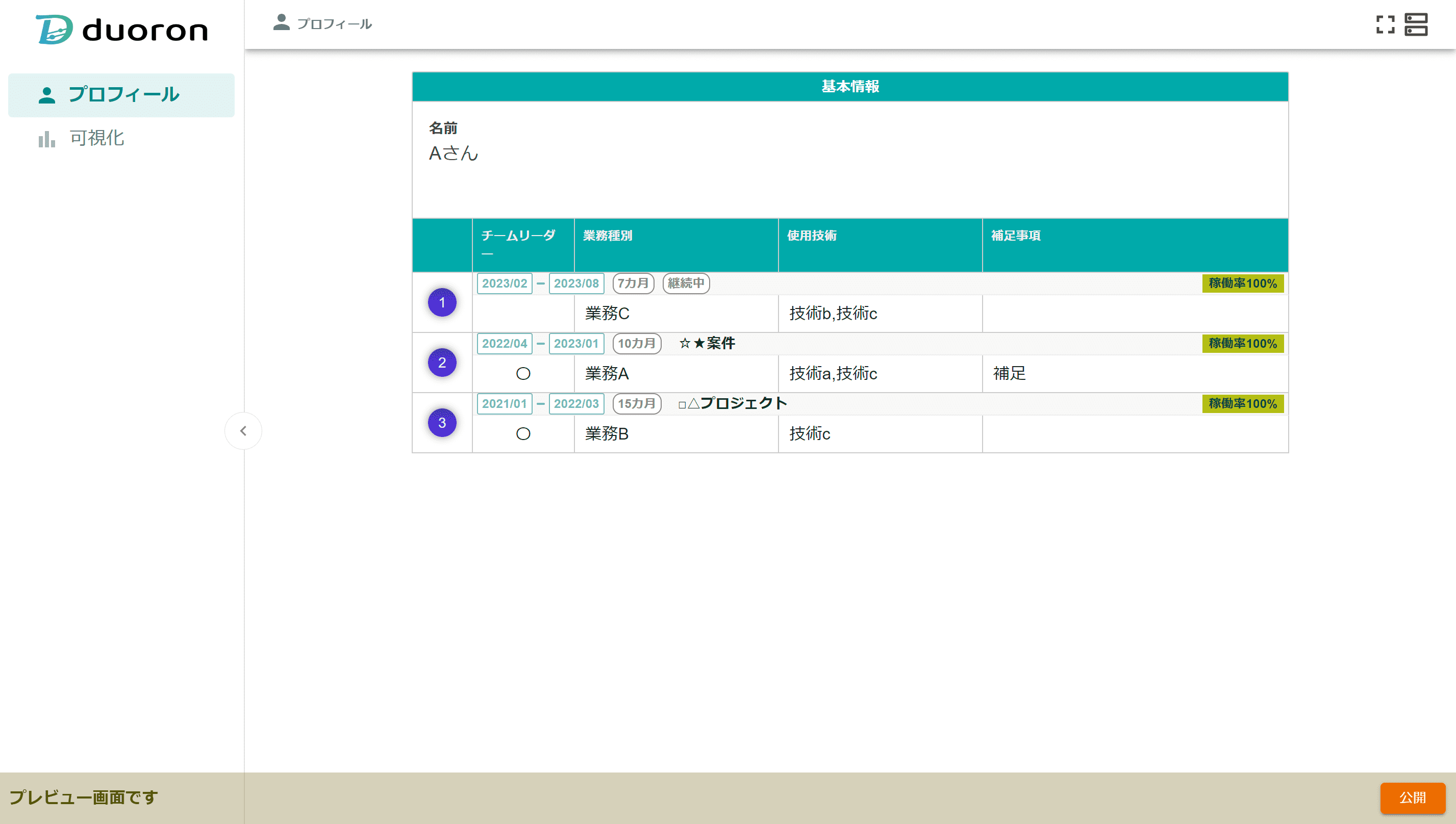The width and height of the screenshot is (1456, 824).
Task: Click the 名前 label
Action: (443, 128)
